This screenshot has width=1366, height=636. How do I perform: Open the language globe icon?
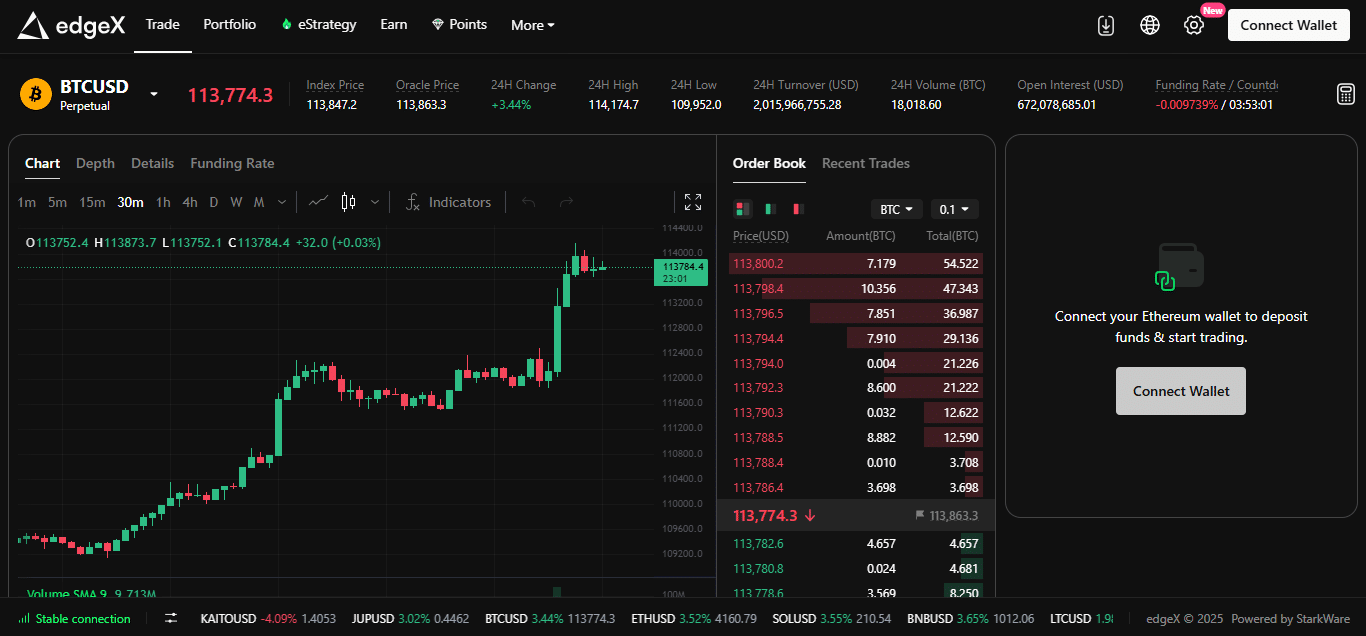pos(1150,25)
